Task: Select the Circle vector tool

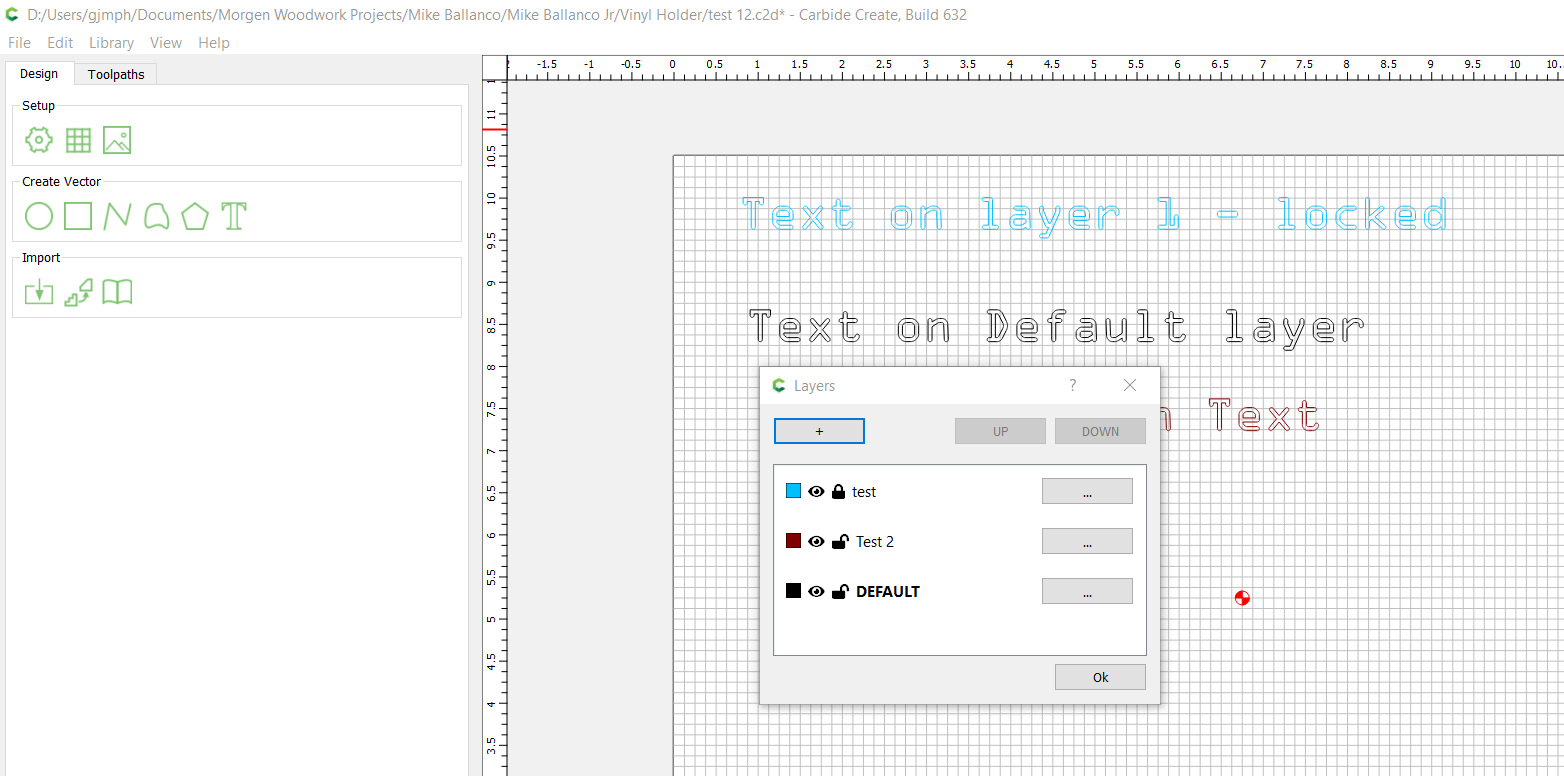Action: (38, 216)
